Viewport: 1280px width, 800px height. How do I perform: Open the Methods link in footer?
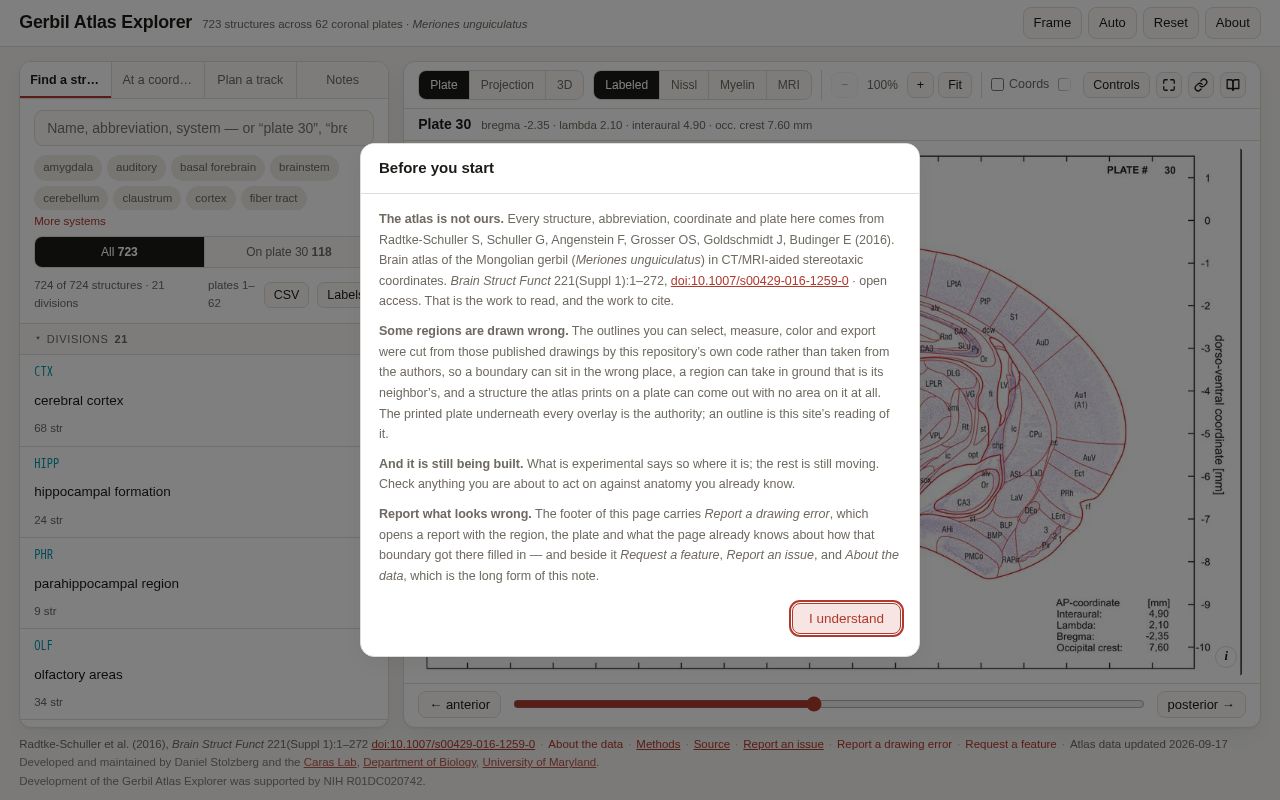(658, 744)
